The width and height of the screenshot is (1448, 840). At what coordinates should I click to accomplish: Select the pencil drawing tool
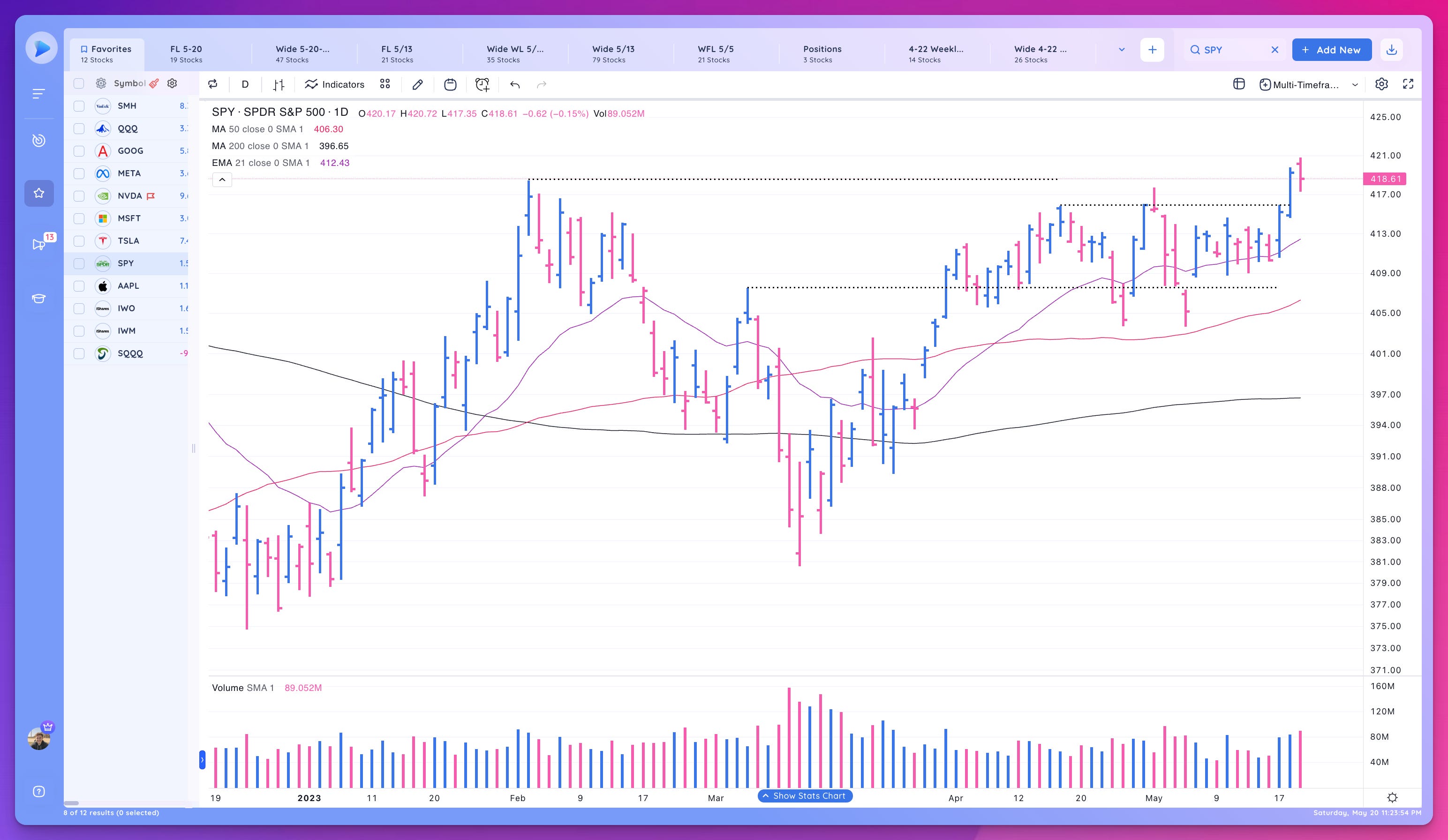tap(418, 84)
